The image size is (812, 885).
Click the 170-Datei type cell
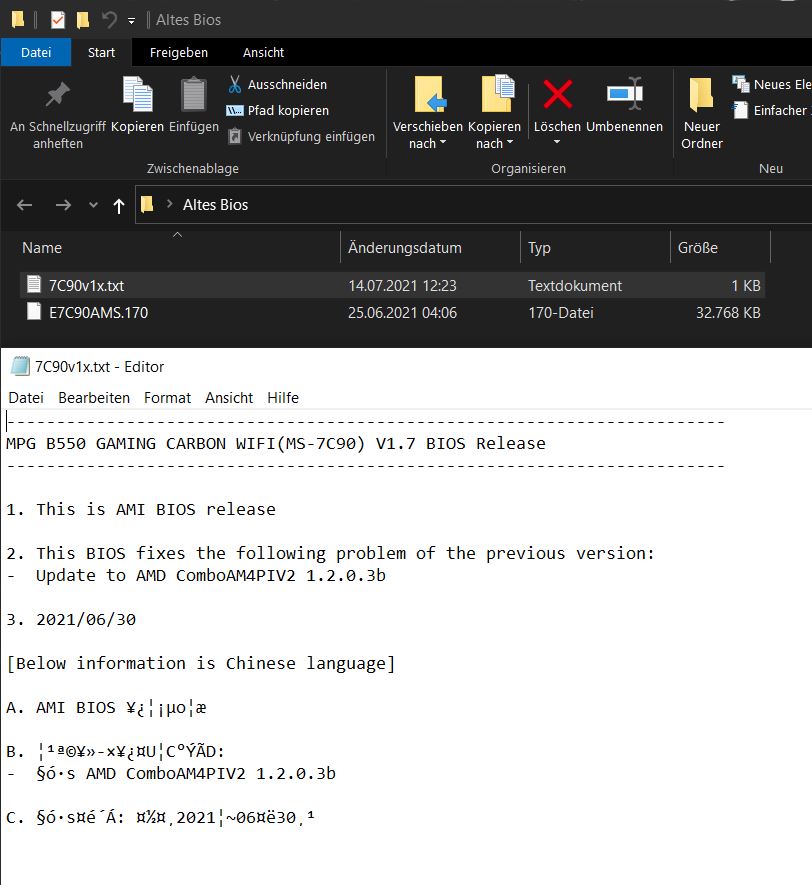tap(560, 313)
